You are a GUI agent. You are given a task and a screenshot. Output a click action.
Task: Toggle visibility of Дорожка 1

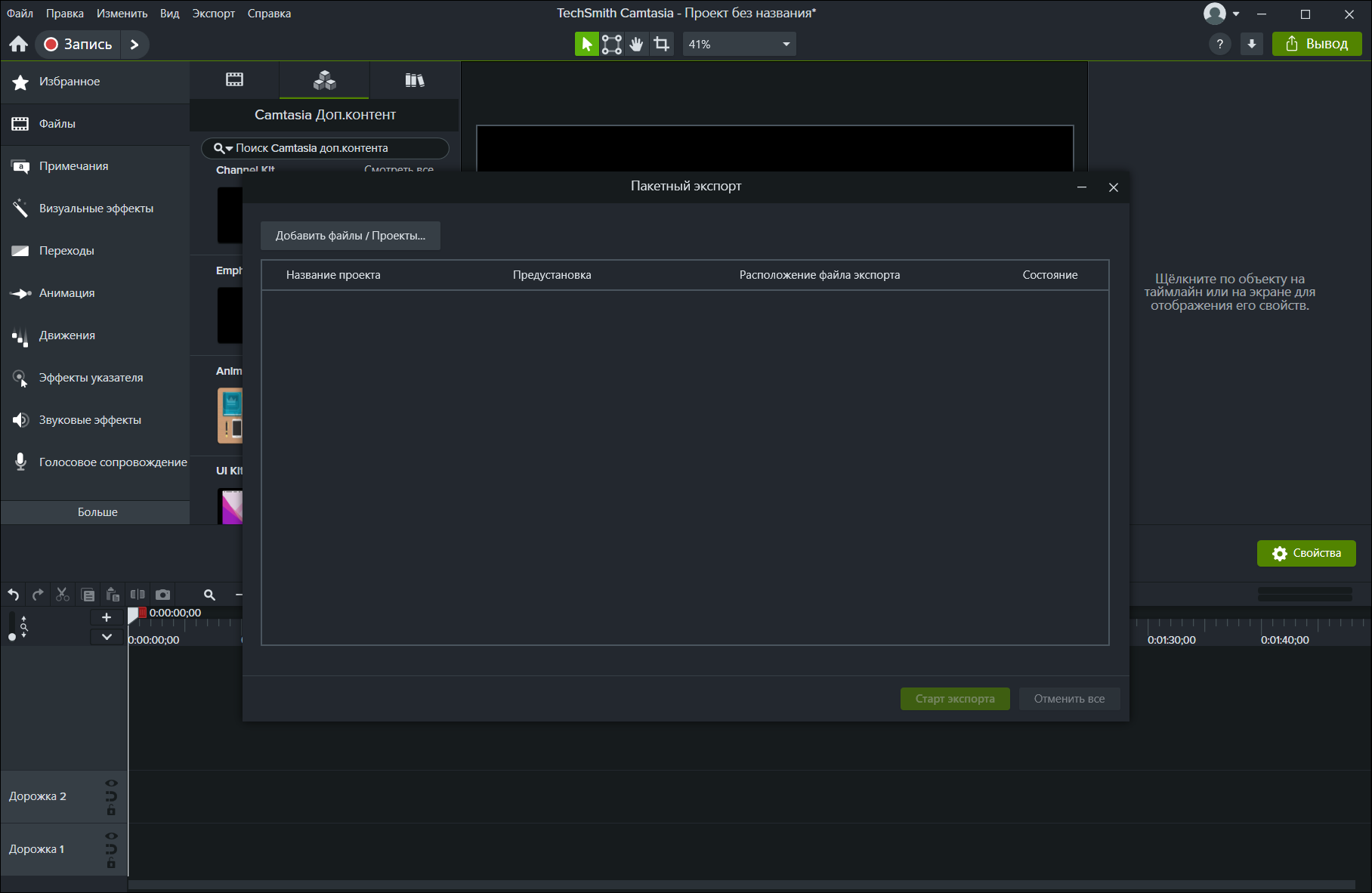click(111, 836)
